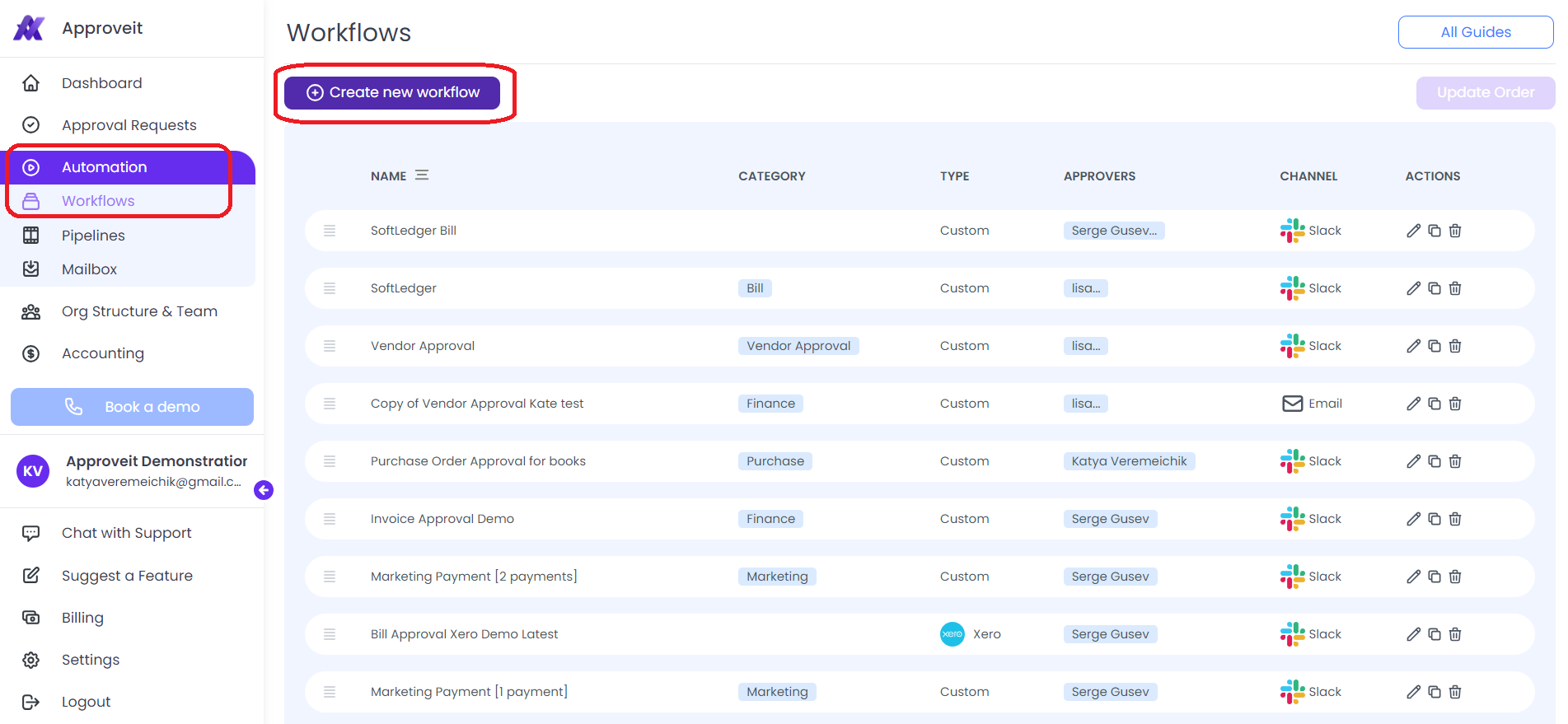Click the CHANNEL column header
The width and height of the screenshot is (1568, 724).
(1308, 176)
